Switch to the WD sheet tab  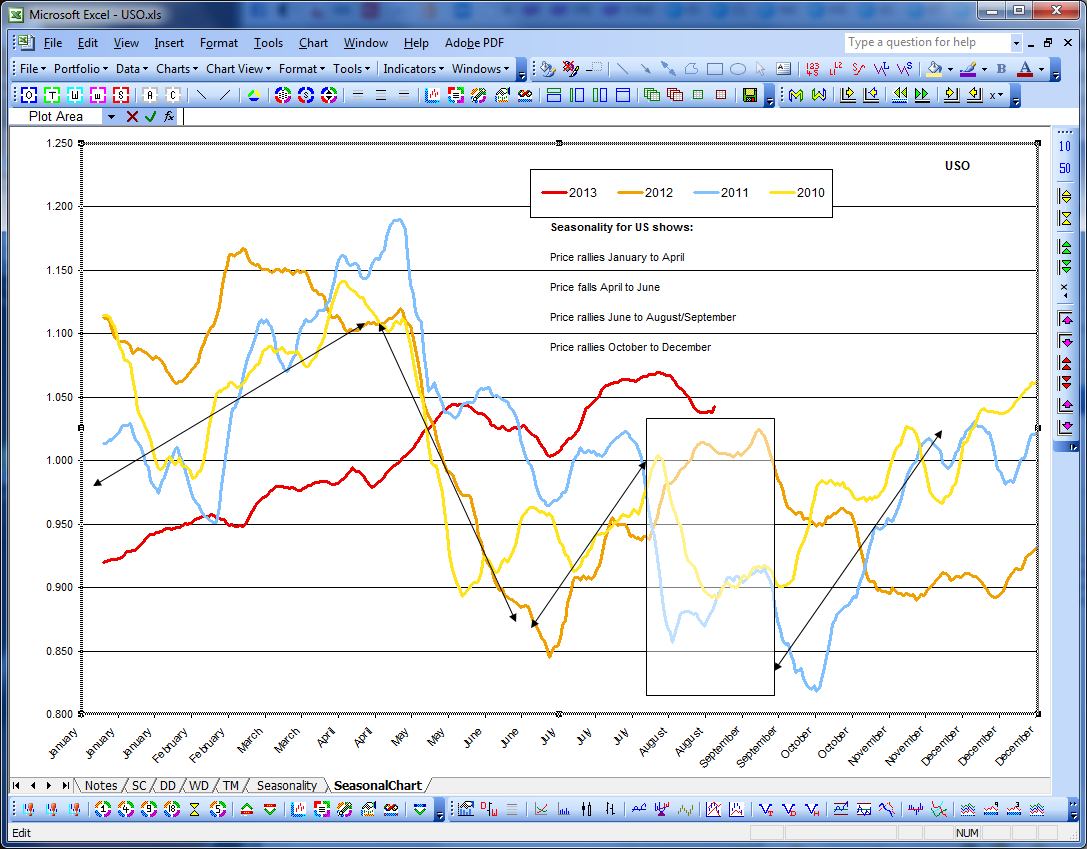click(199, 785)
